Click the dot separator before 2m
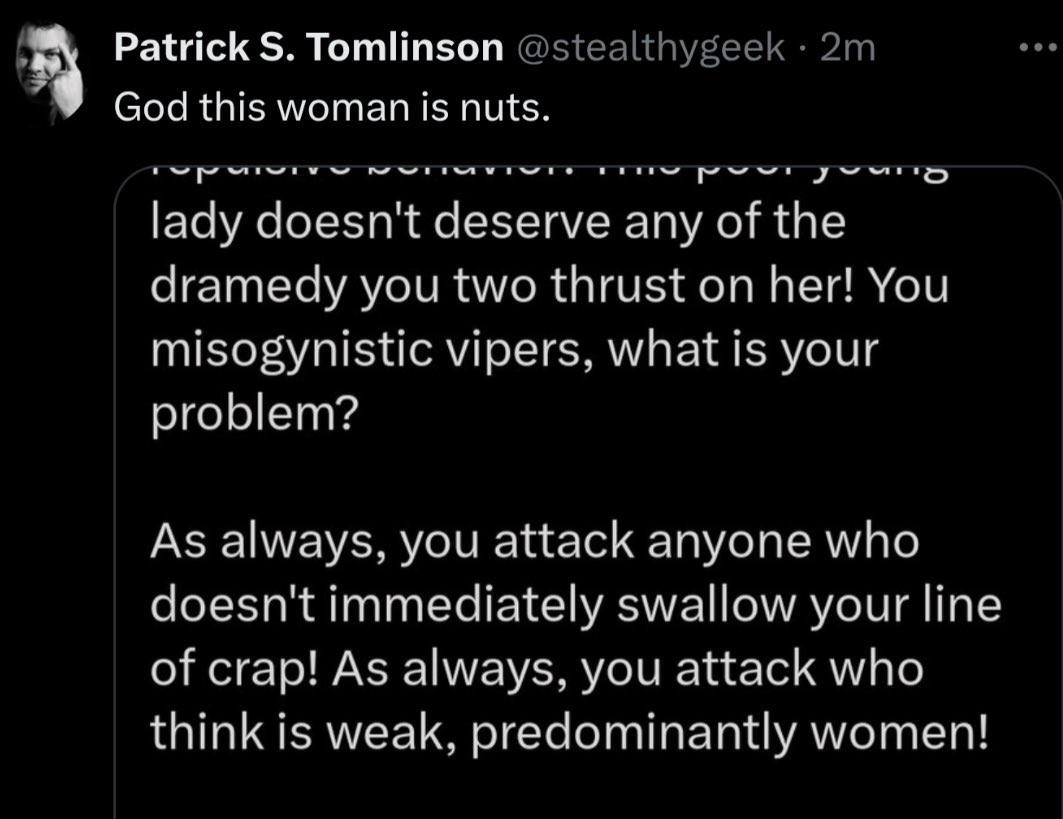Viewport: 1063px width, 819px height. point(803,49)
